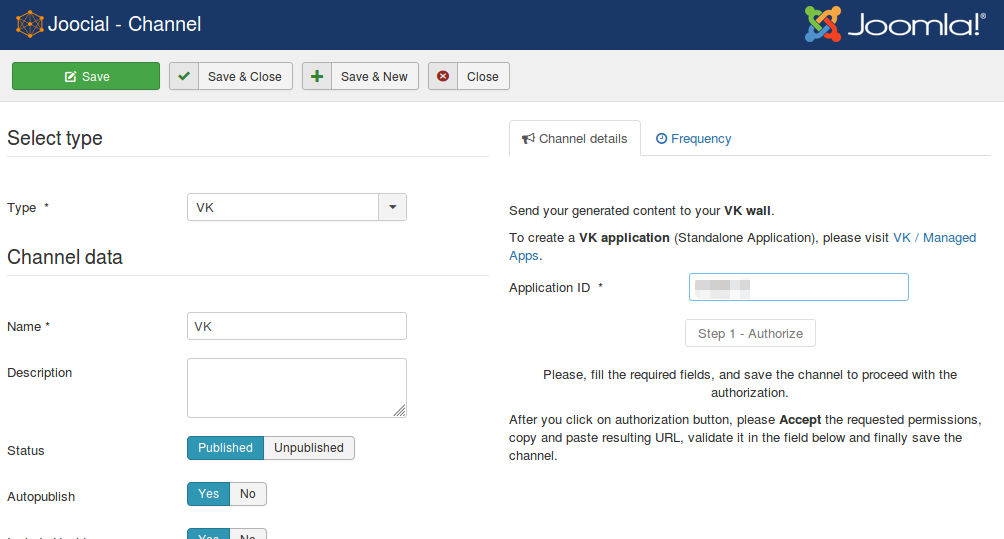Click the clock icon on Frequency tab
1004x539 pixels.
(x=661, y=138)
